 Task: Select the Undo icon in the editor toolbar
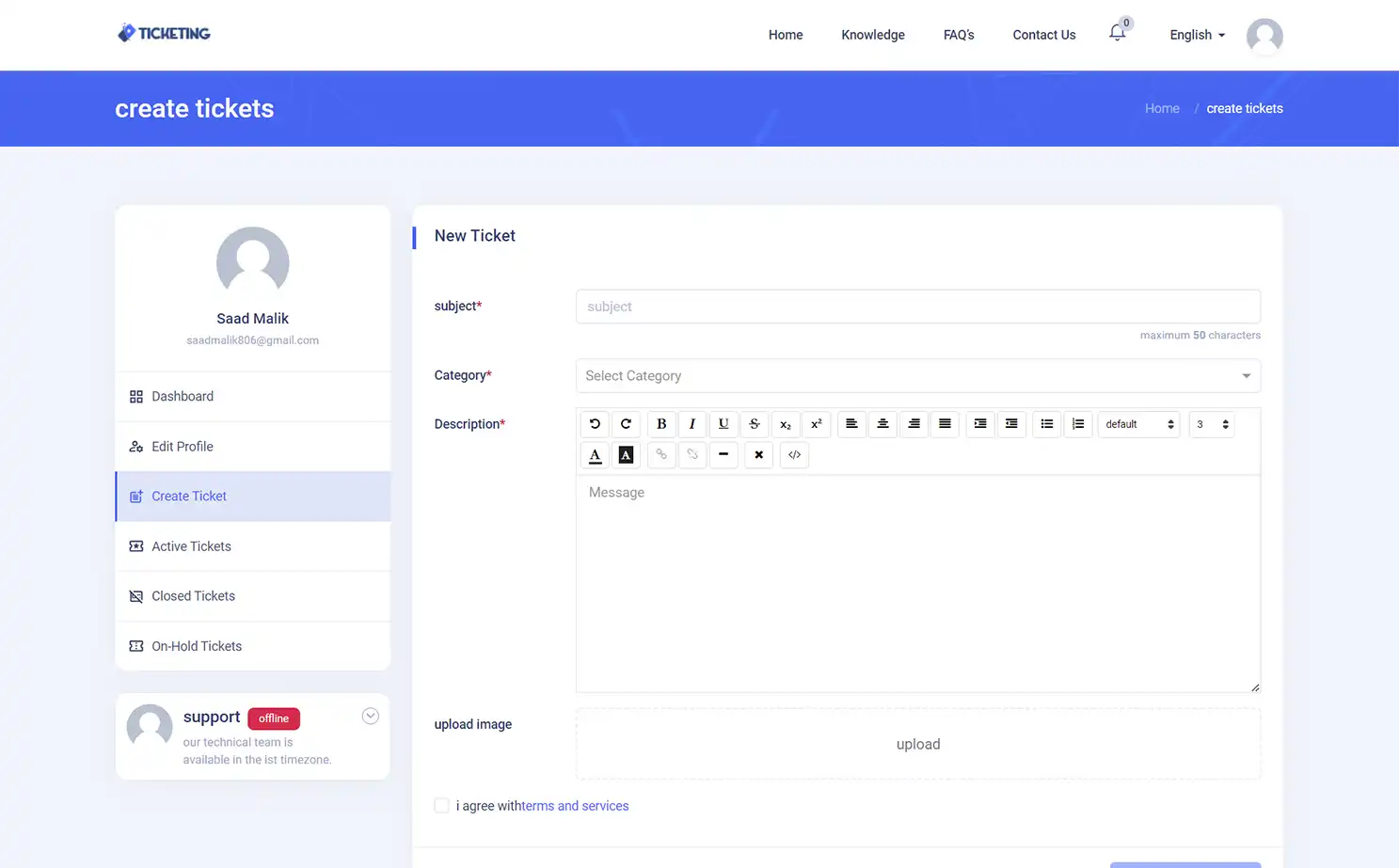(595, 424)
